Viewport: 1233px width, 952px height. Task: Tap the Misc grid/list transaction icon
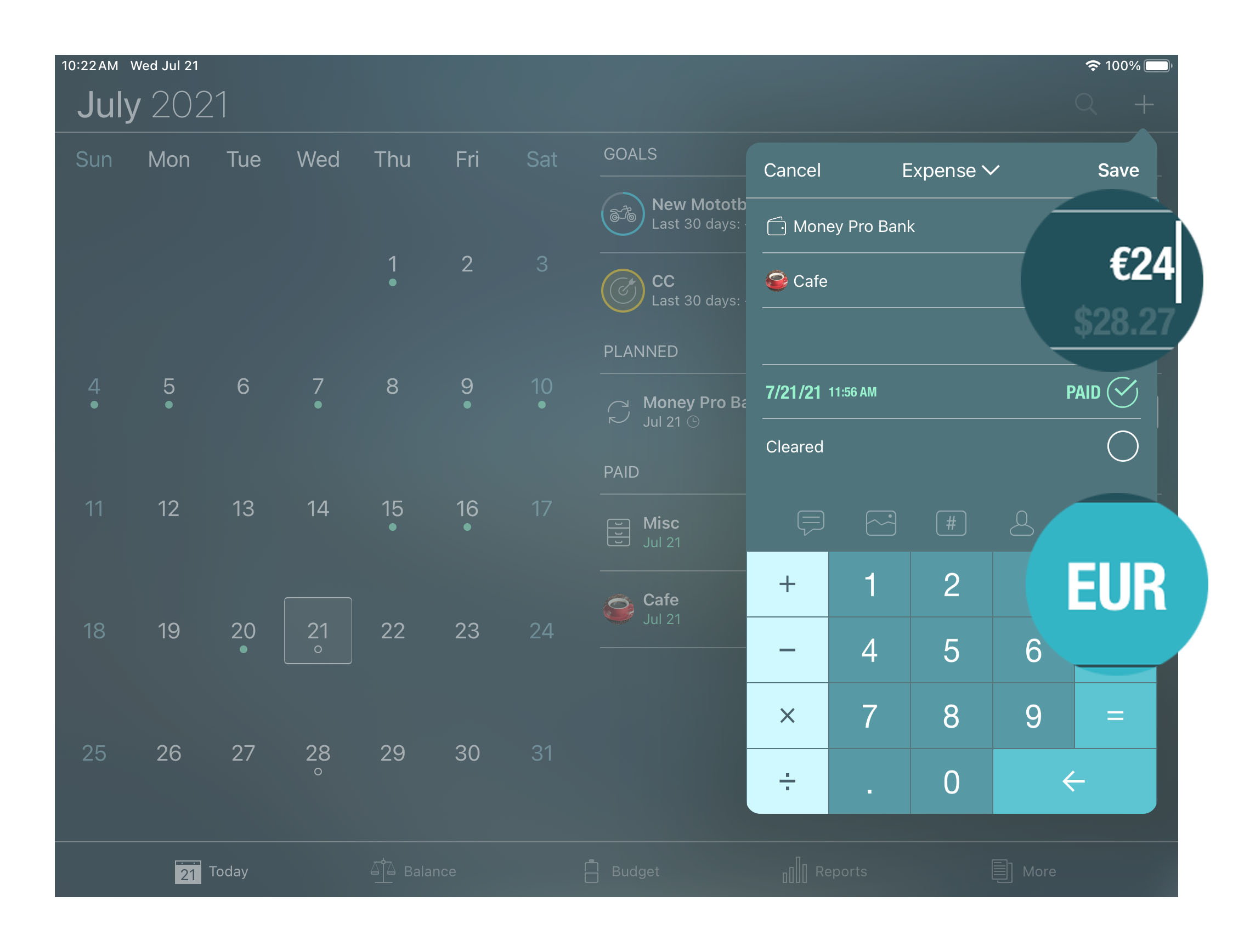[617, 528]
